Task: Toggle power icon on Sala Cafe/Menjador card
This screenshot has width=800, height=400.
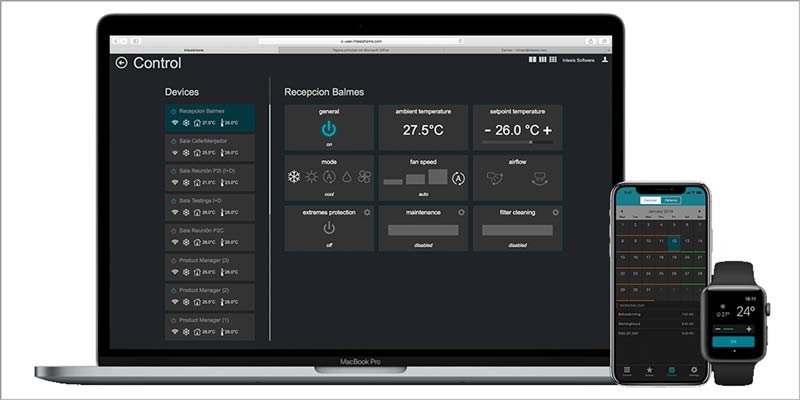Action: (x=173, y=141)
